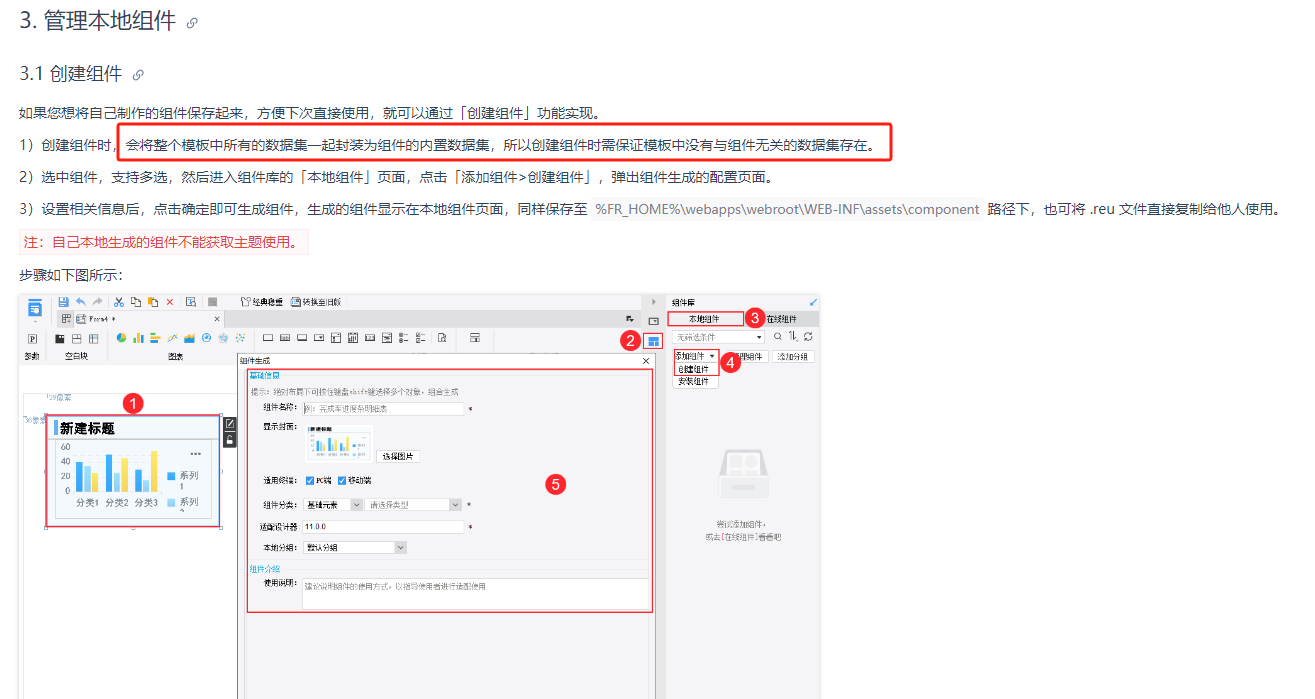Collapse the right panel arrow
This screenshot has height=699, width=1315.
653,301
